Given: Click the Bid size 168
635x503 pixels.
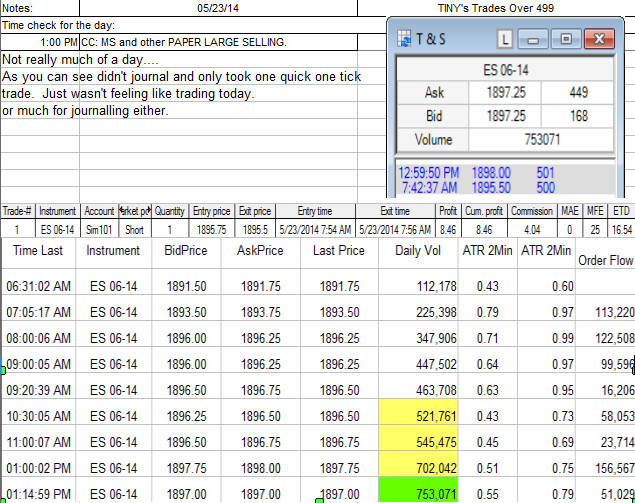Looking at the screenshot, I should pyautogui.click(x=577, y=116).
